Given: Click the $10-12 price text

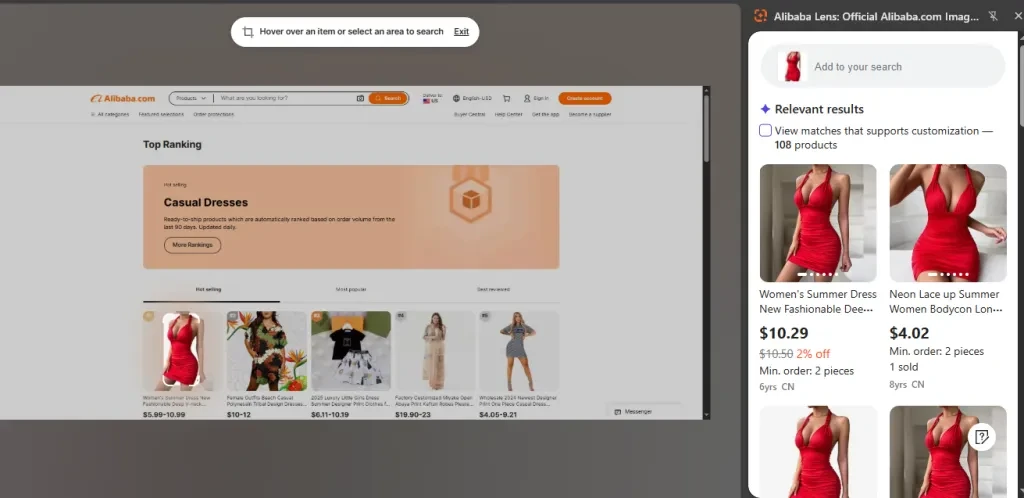Looking at the screenshot, I should pyautogui.click(x=239, y=414).
